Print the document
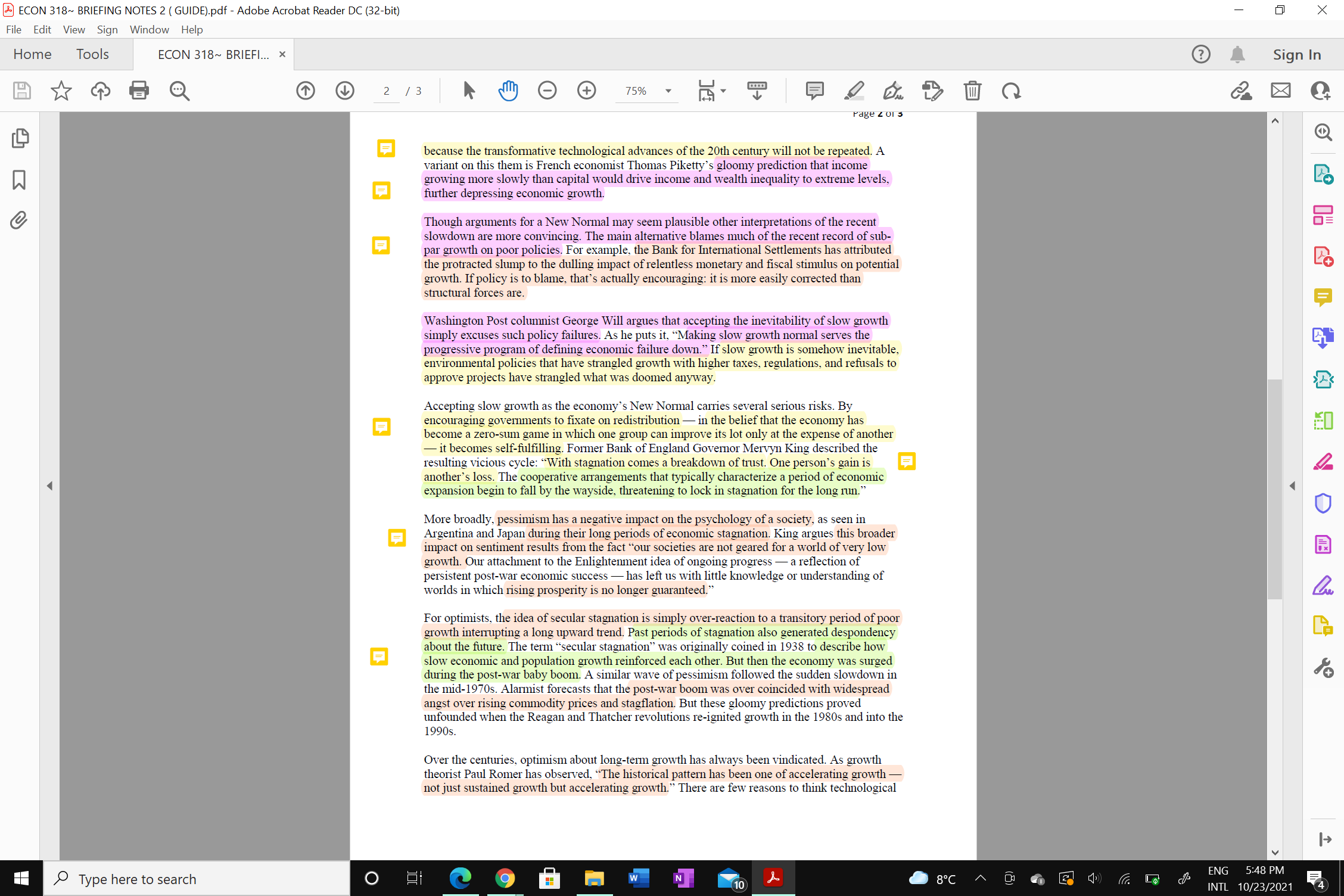Image resolution: width=1344 pixels, height=896 pixels. 139,91
